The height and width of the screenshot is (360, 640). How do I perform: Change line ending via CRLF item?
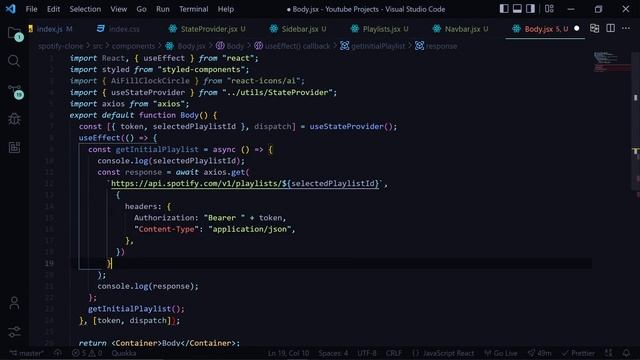[393, 353]
